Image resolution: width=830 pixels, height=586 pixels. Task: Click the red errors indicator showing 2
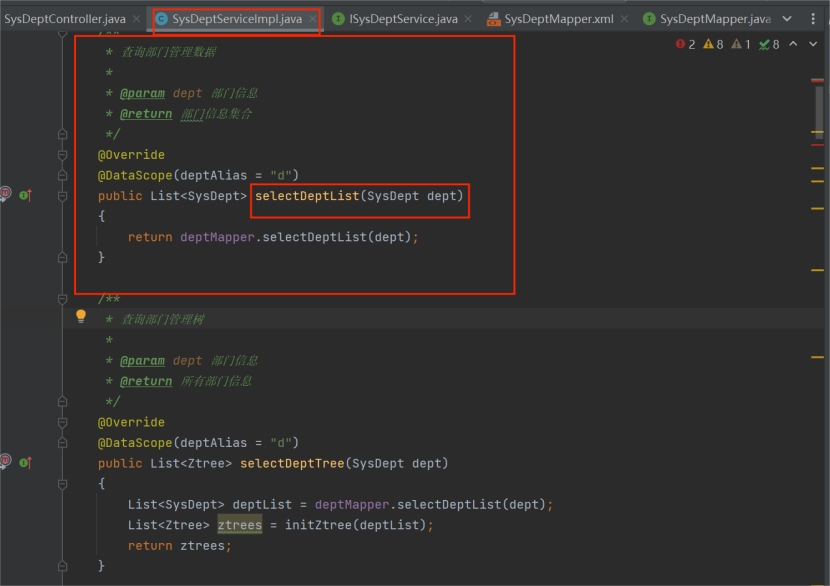click(x=685, y=44)
